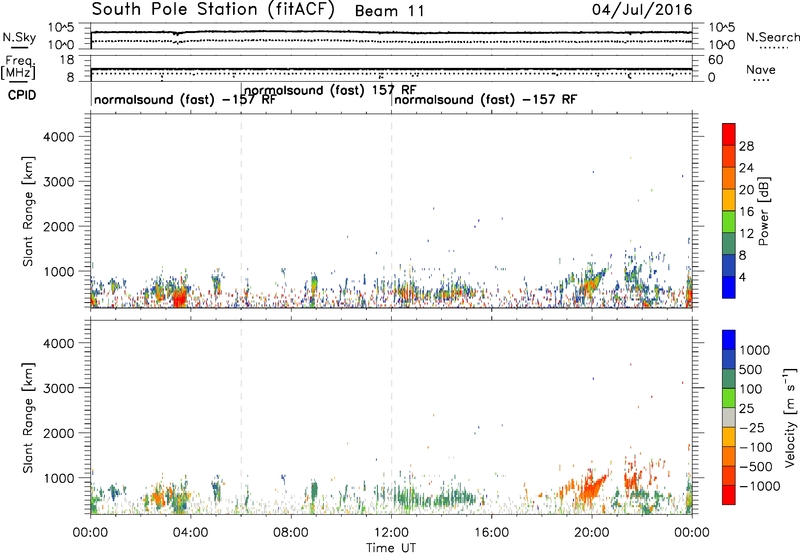
Task: Click the 'Freq. [MHz]' axis label
Action: [x=18, y=68]
